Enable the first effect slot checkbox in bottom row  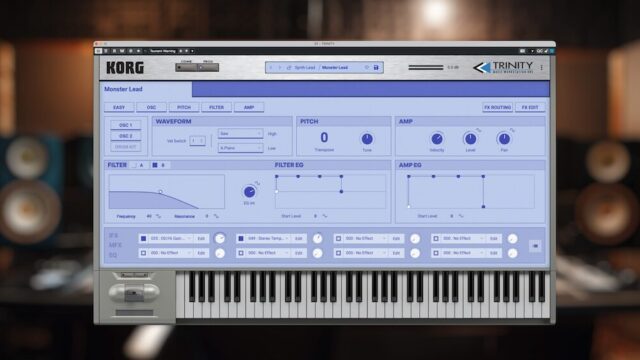click(x=143, y=253)
